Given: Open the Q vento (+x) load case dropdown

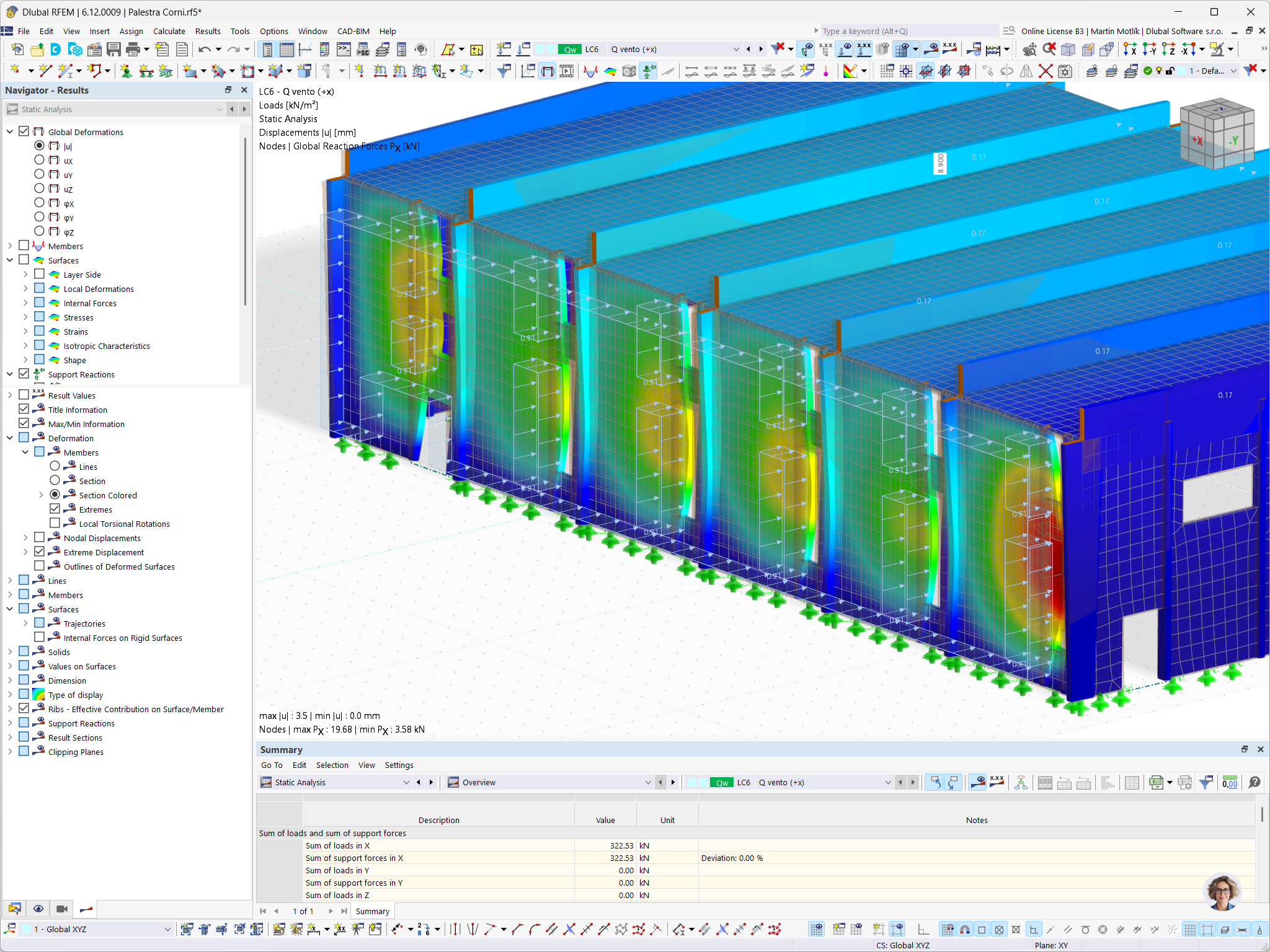Looking at the screenshot, I should pos(736,49).
